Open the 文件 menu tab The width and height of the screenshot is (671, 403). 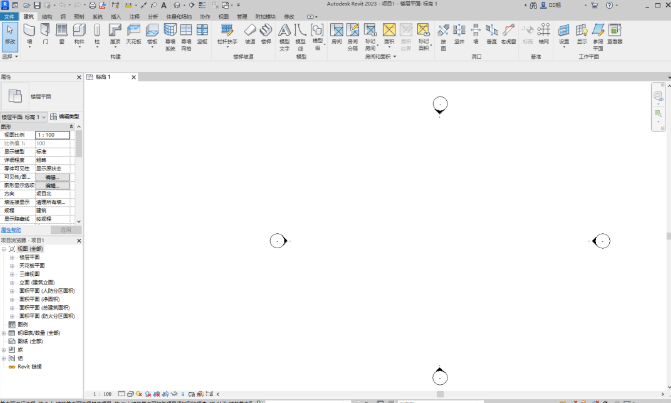point(9,17)
